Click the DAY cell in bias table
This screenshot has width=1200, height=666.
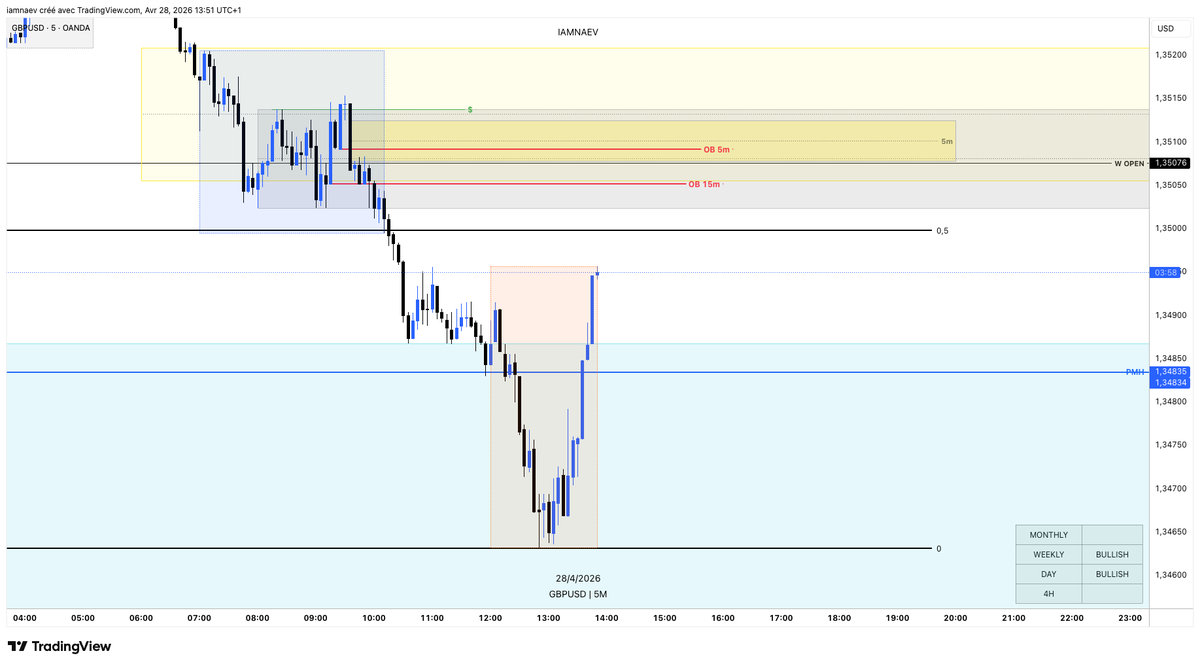[1048, 574]
